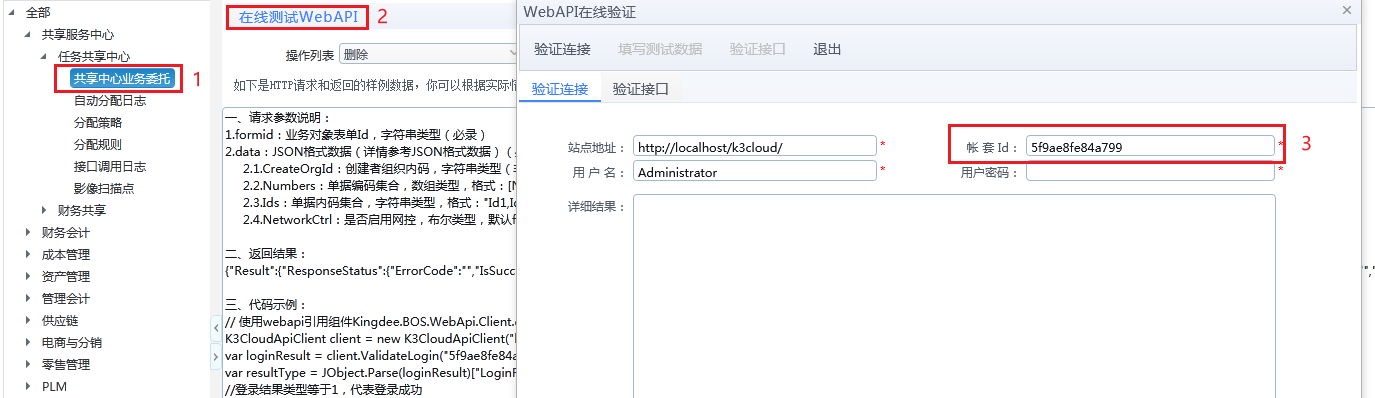
Task: Select the 共享服务中心 node label
Action: click(x=78, y=34)
